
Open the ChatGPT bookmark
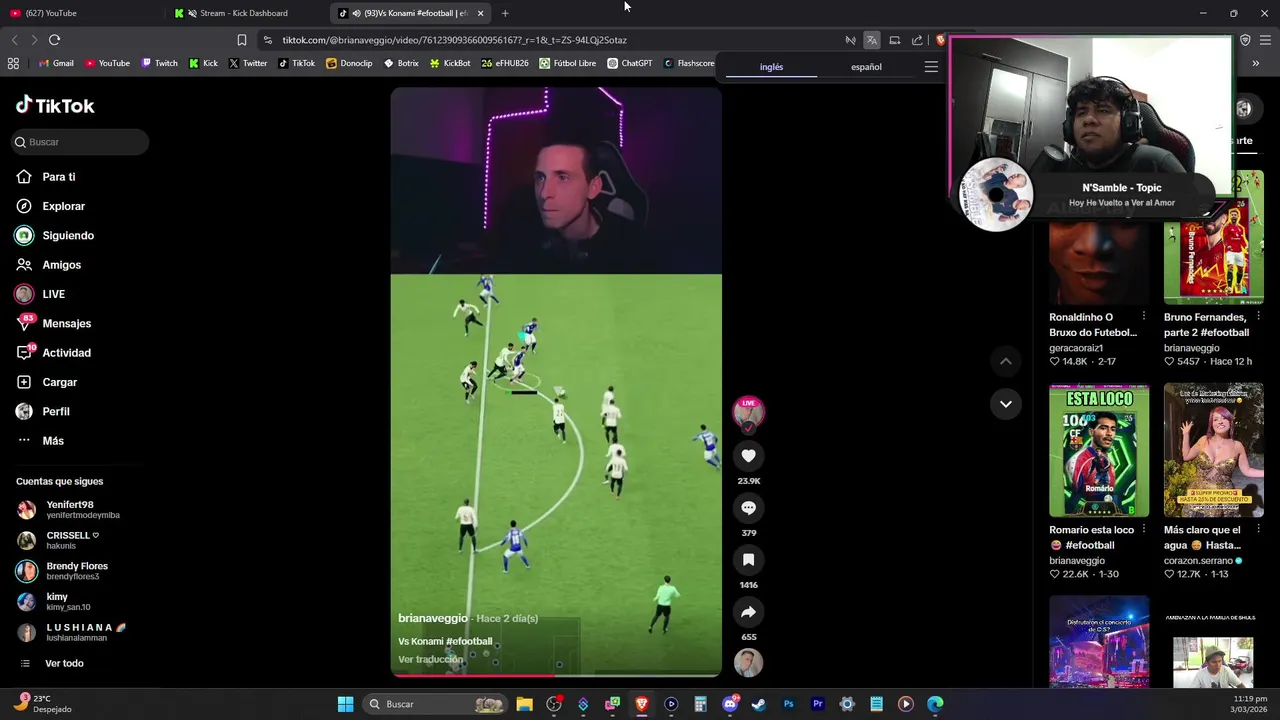[x=630, y=63]
